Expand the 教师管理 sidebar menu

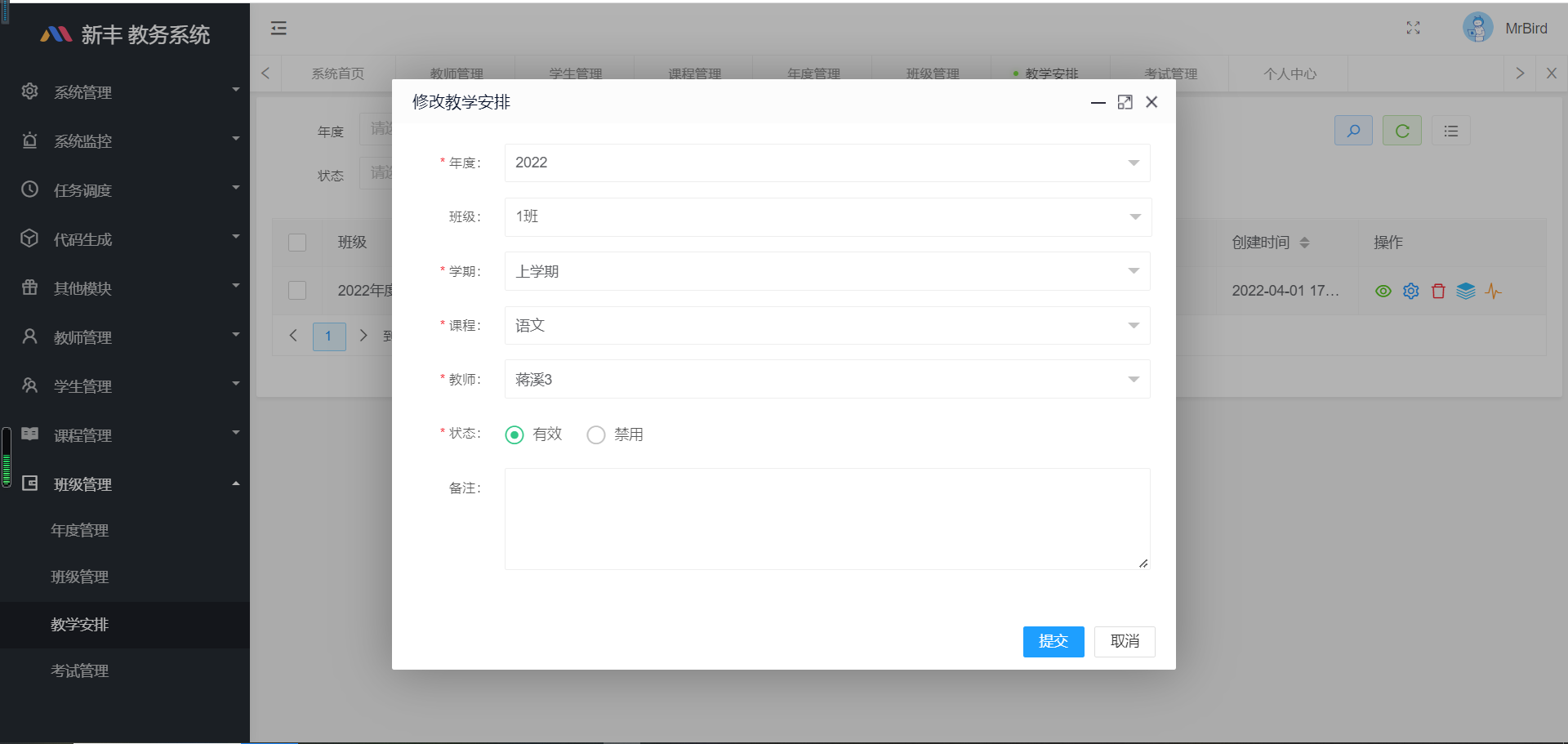click(125, 336)
